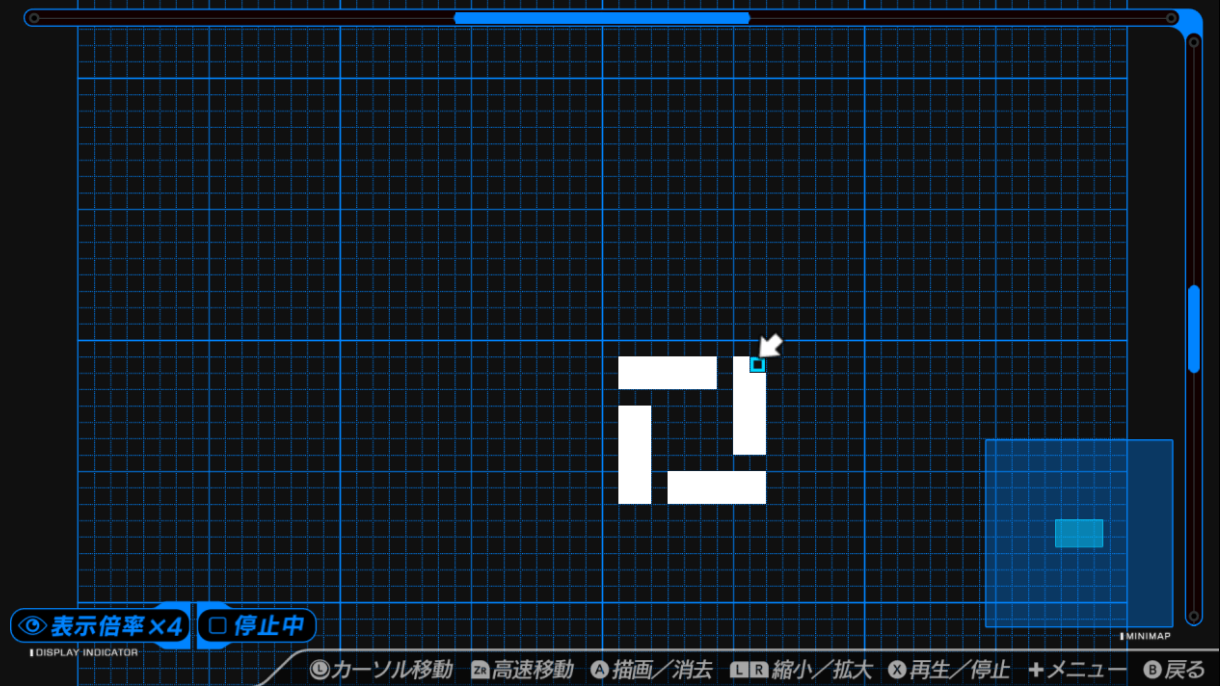Click the 戻る back label
The image size is (1220, 686).
tap(1186, 670)
